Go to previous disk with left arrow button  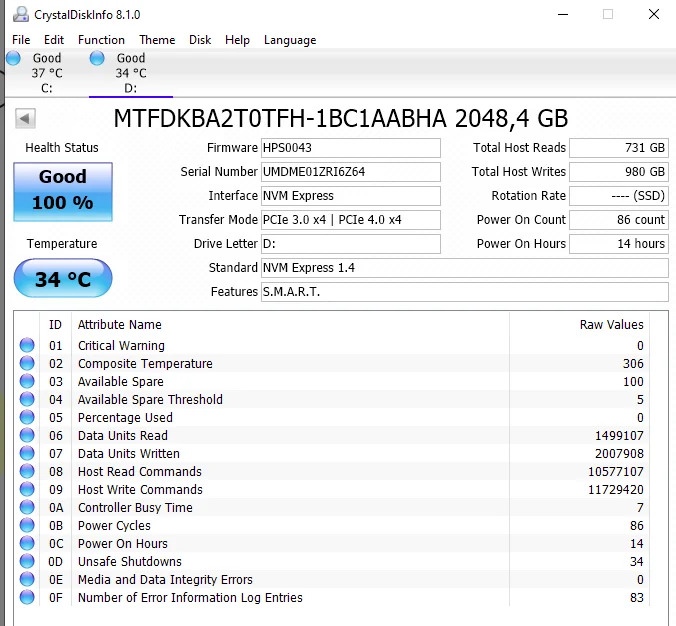(25, 118)
